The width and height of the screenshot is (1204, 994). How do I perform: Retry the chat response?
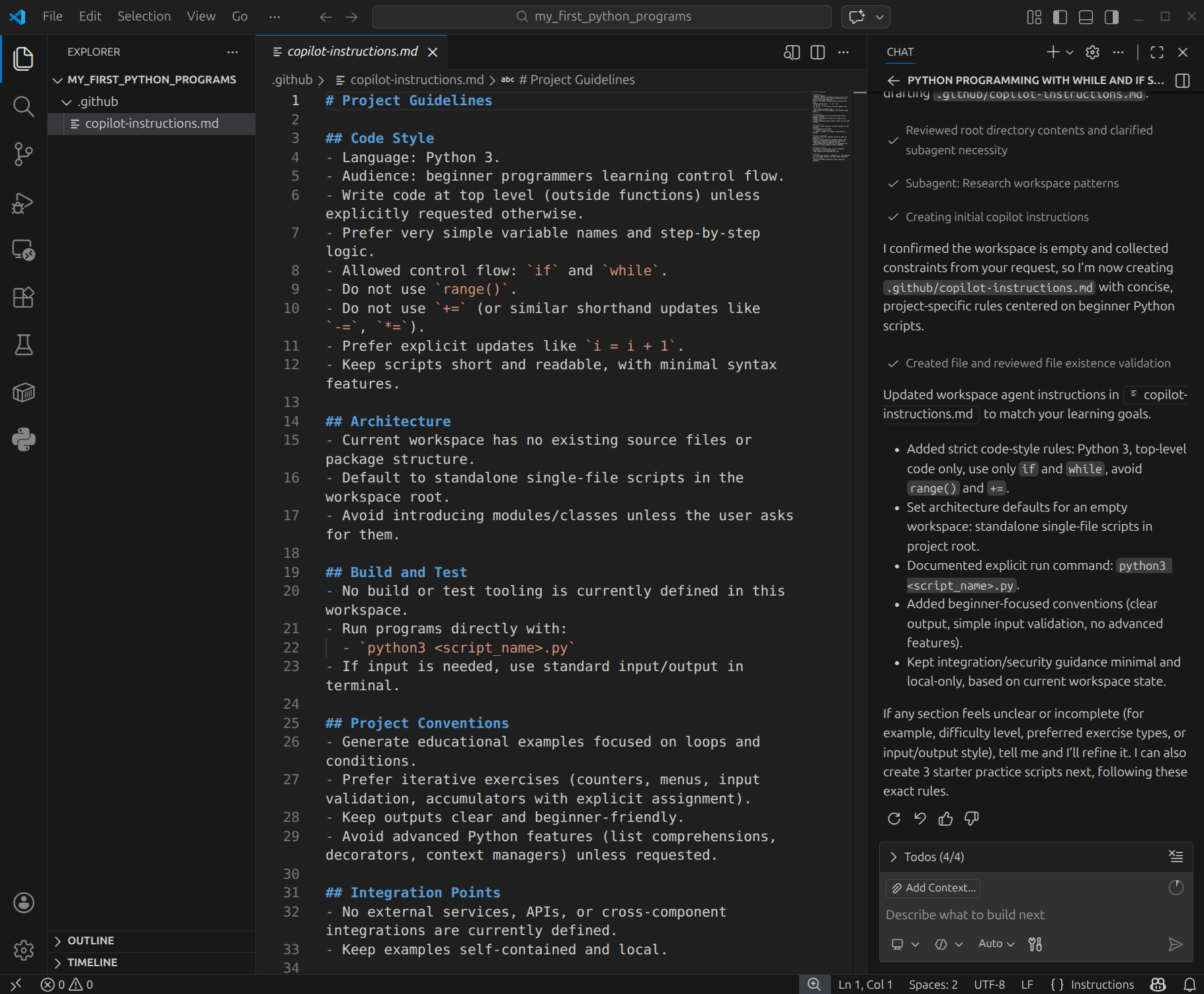[x=894, y=819]
